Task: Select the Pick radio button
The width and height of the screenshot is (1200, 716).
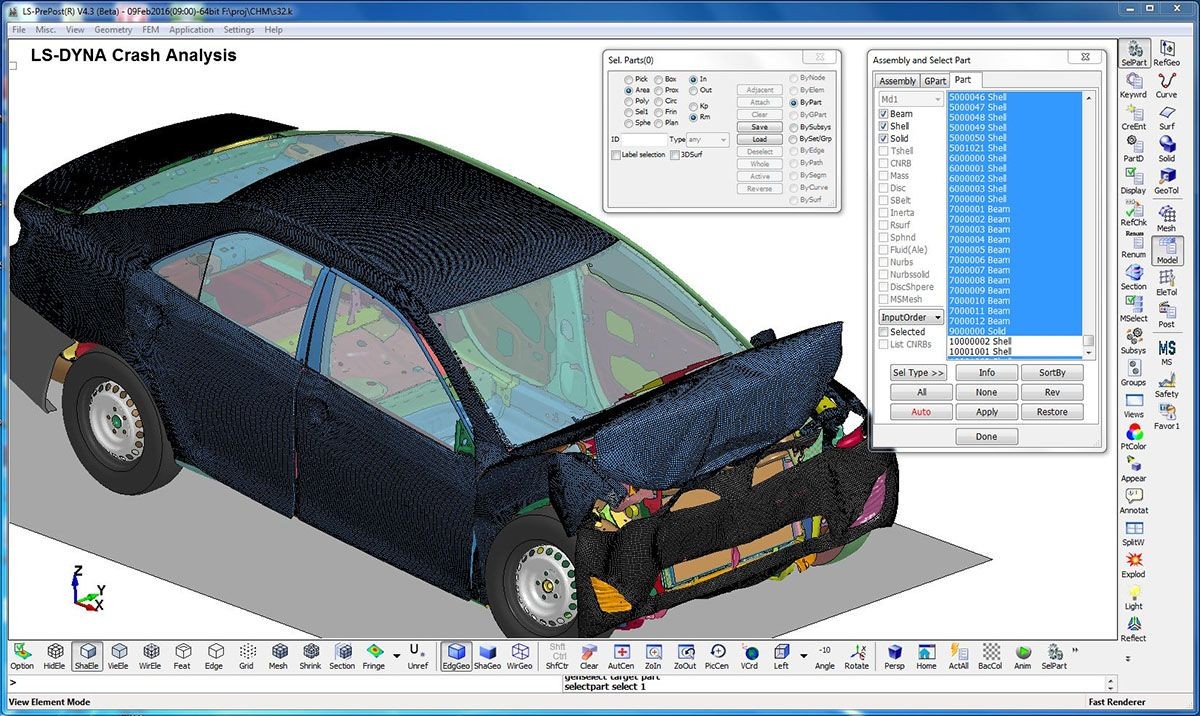Action: [628, 79]
